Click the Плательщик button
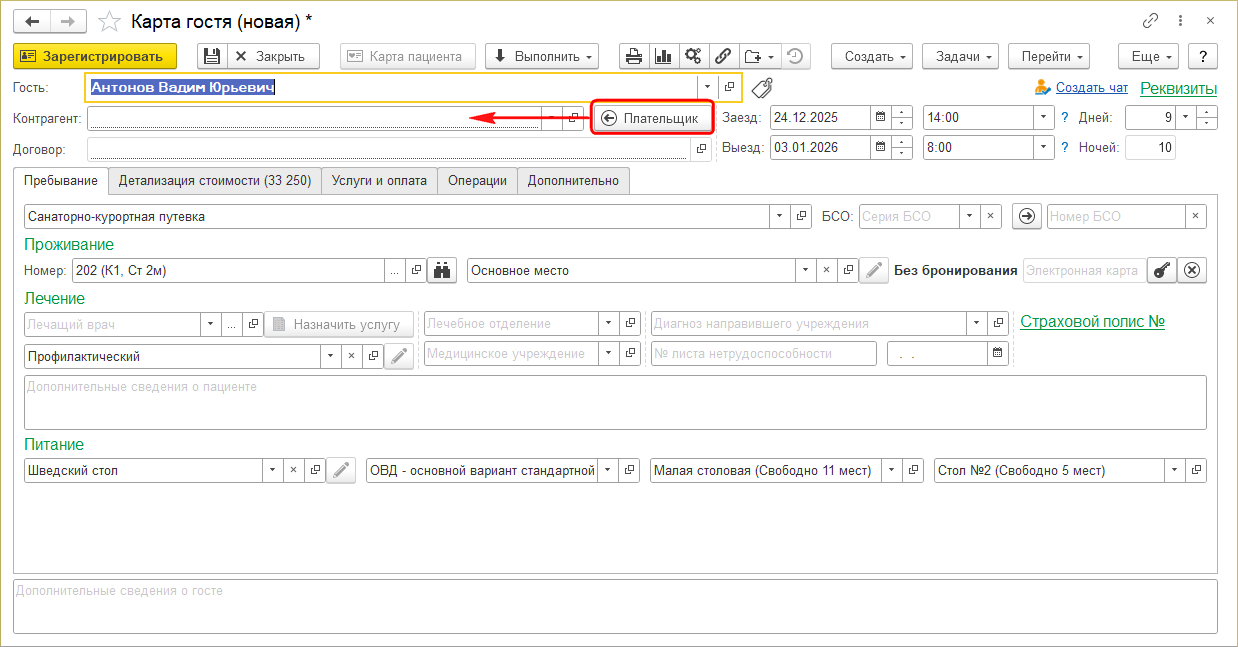Viewport: 1238px width, 647px height. (651, 118)
